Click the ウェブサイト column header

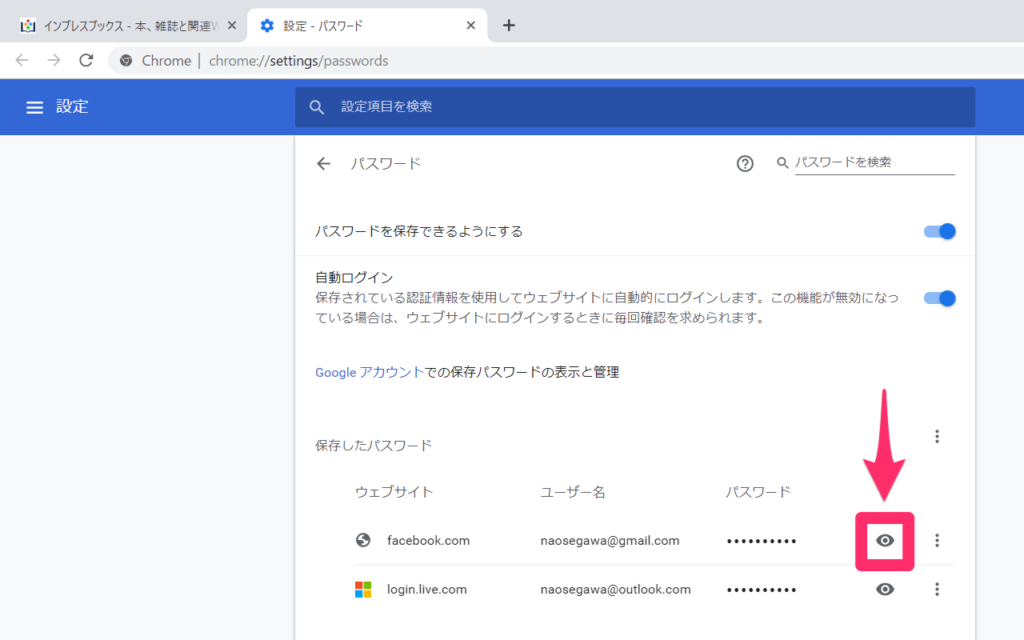tap(394, 492)
